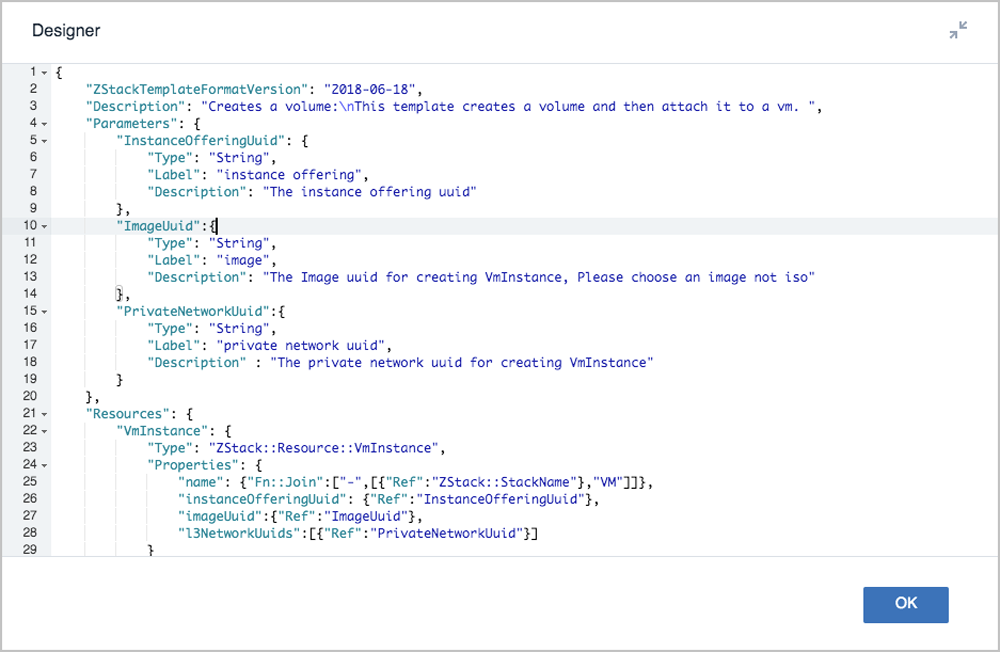Click the OK button

coord(906,604)
